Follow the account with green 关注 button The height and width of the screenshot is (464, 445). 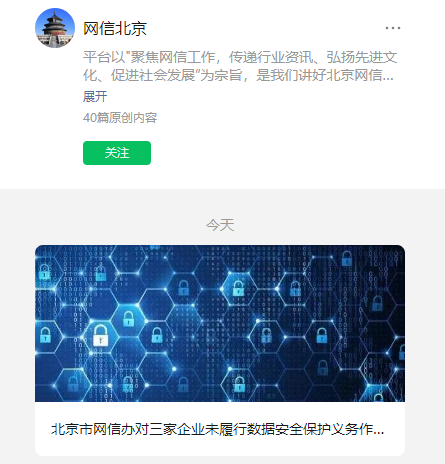click(117, 153)
